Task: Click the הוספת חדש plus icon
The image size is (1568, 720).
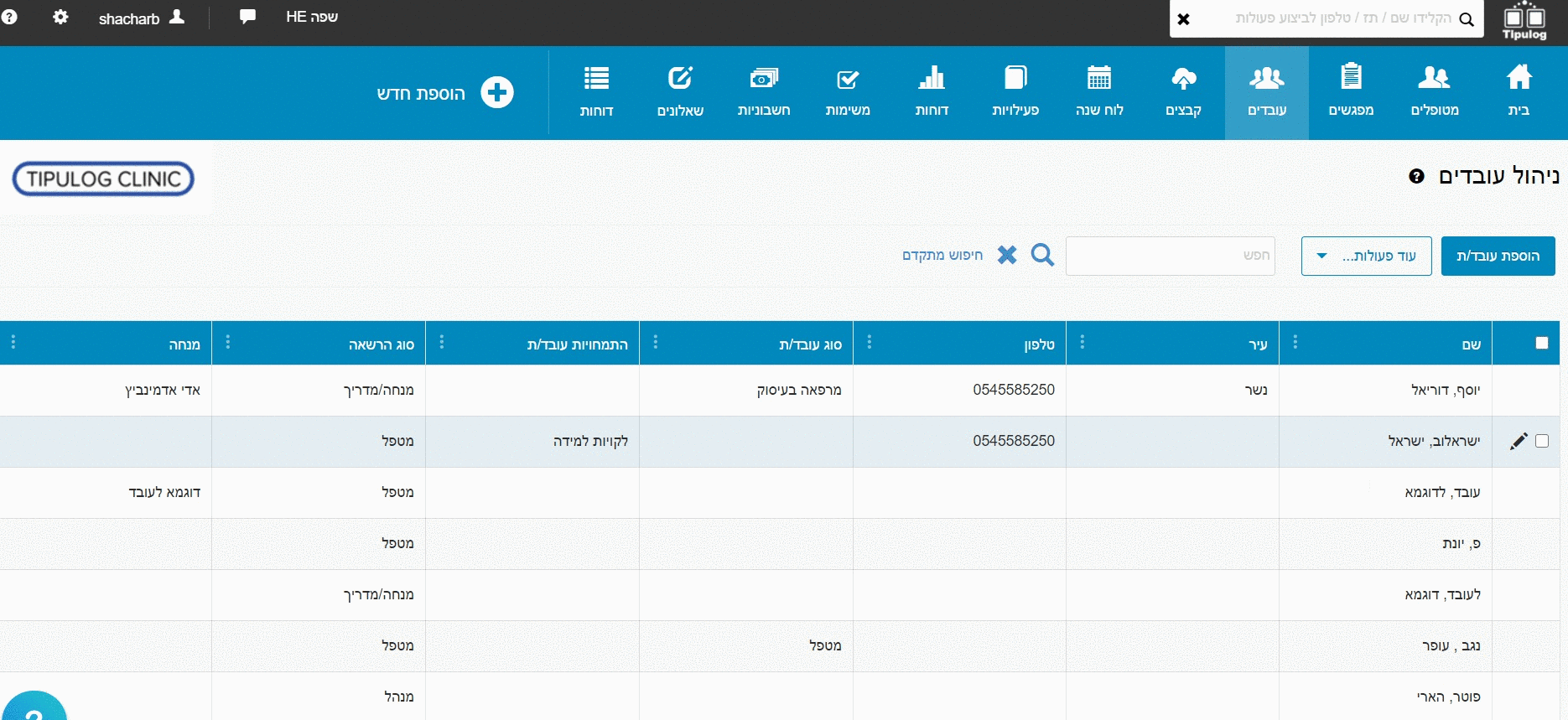Action: [x=497, y=92]
